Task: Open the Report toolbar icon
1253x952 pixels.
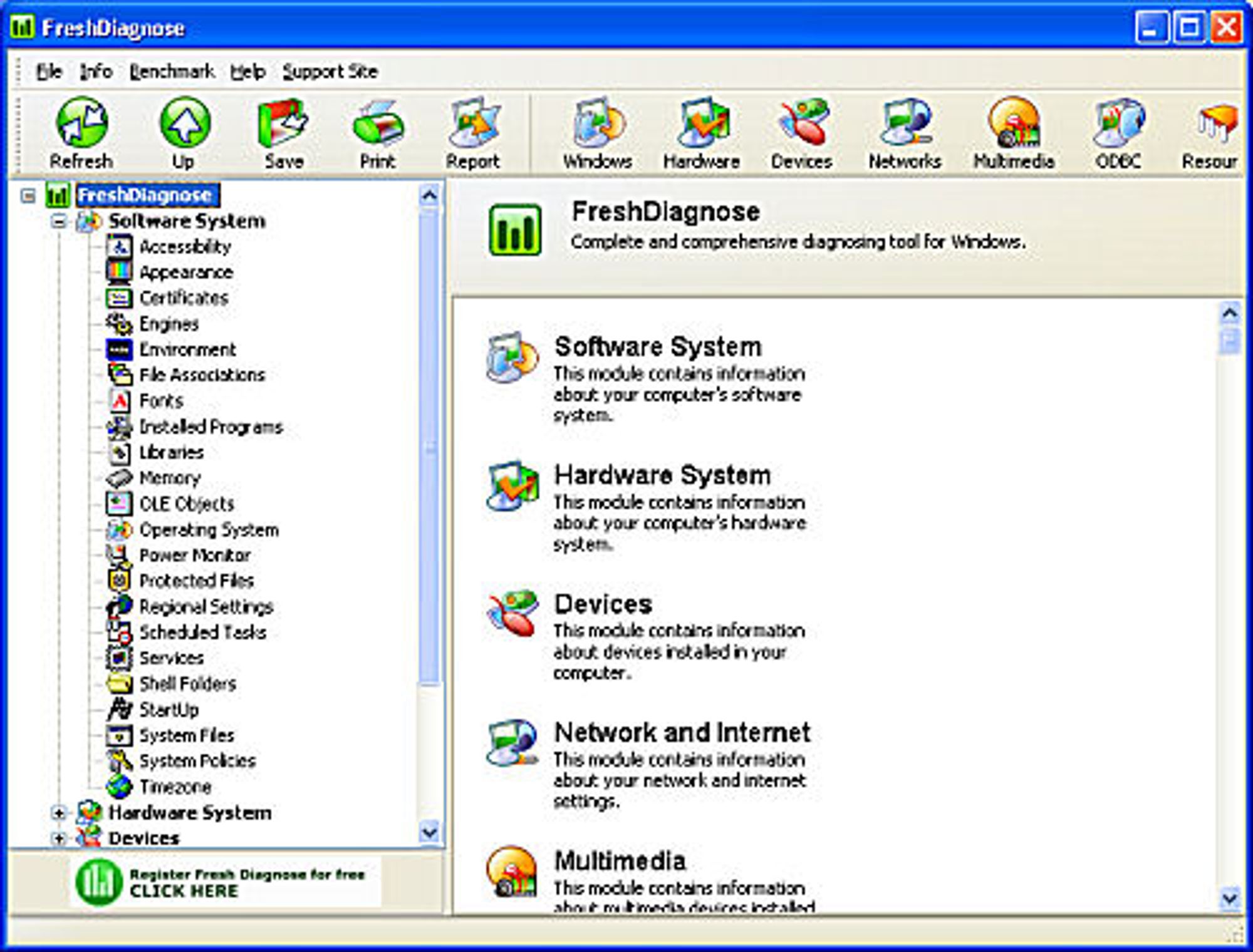Action: click(473, 123)
